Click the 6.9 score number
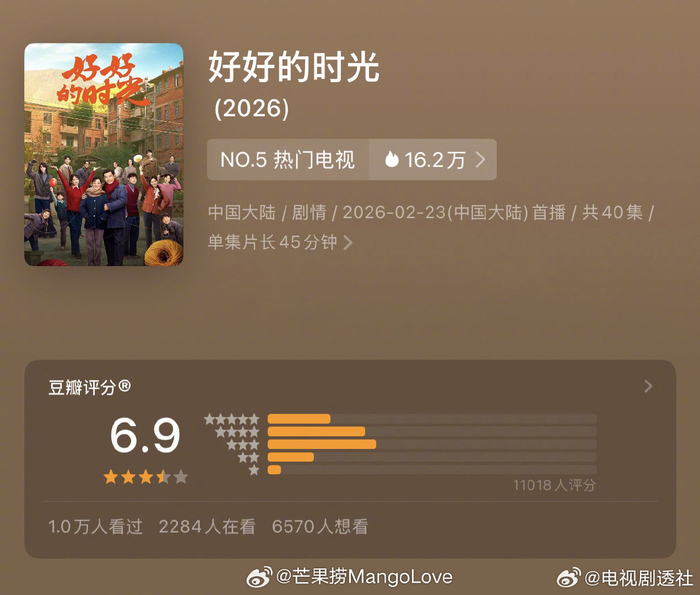700x595 pixels. [x=145, y=435]
